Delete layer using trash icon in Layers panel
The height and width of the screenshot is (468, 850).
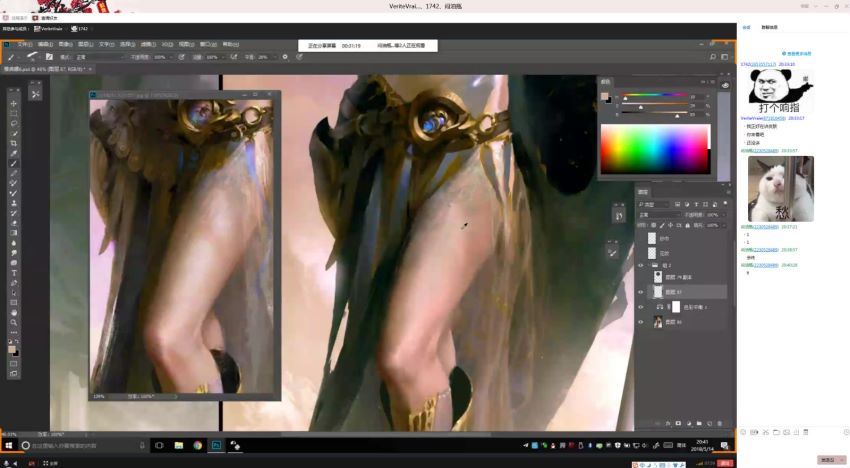(720, 424)
